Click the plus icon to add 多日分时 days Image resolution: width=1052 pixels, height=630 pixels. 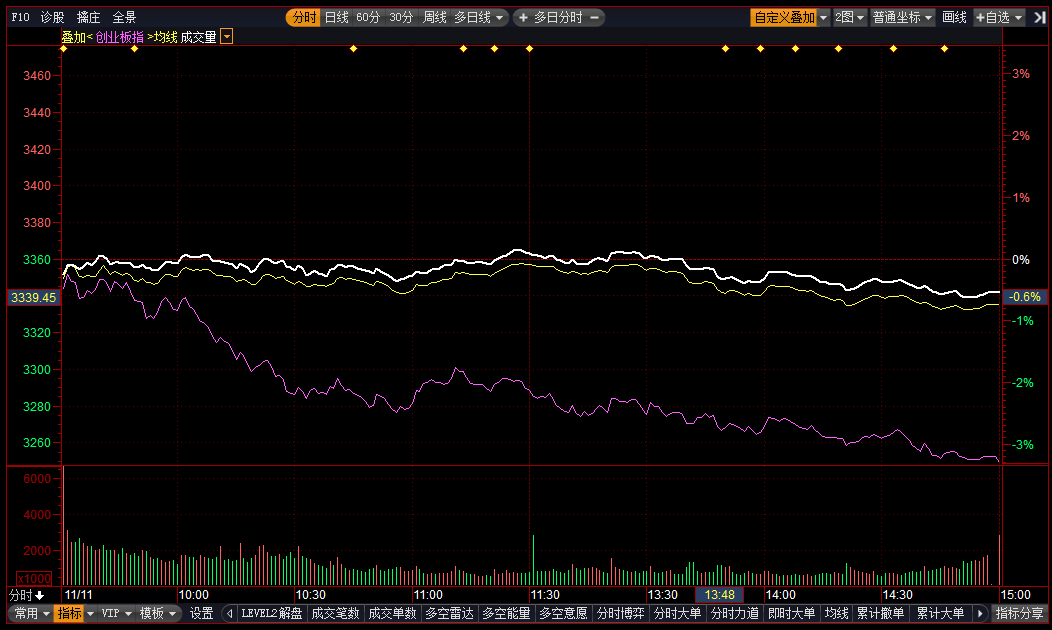[523, 17]
